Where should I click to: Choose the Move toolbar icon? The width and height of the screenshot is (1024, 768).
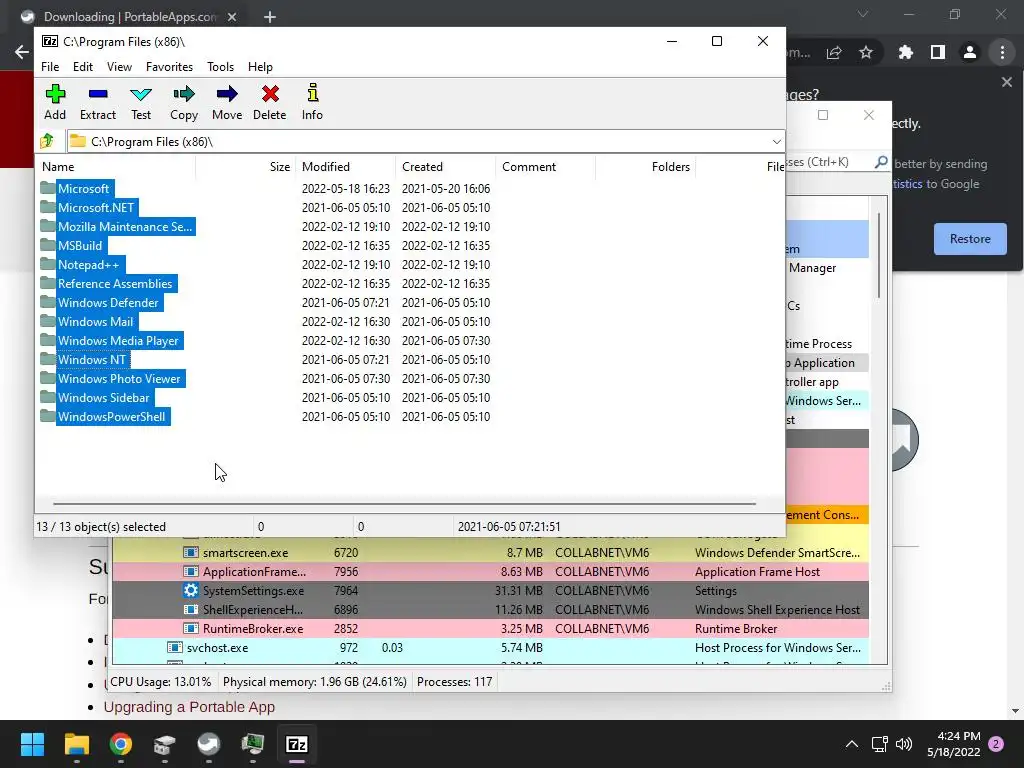click(x=227, y=94)
